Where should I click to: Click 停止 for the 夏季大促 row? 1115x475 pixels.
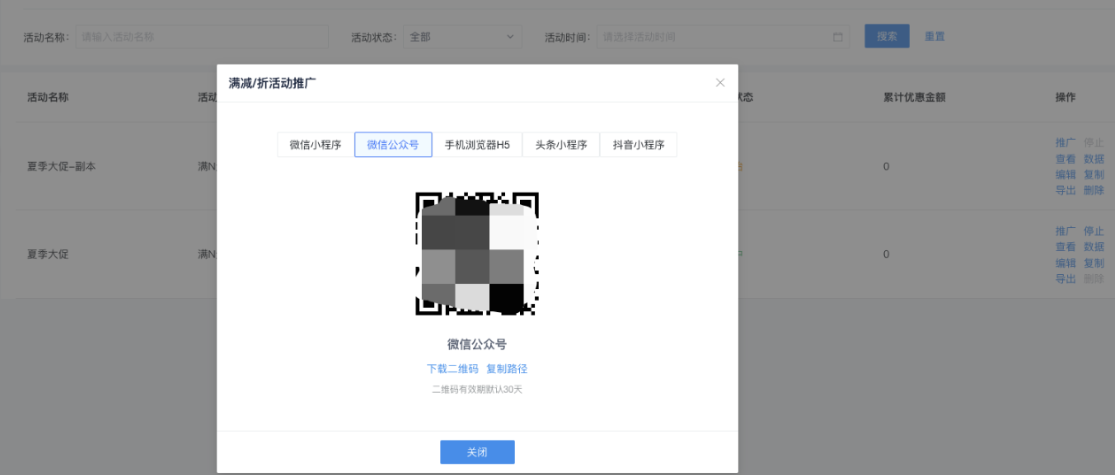(1094, 231)
